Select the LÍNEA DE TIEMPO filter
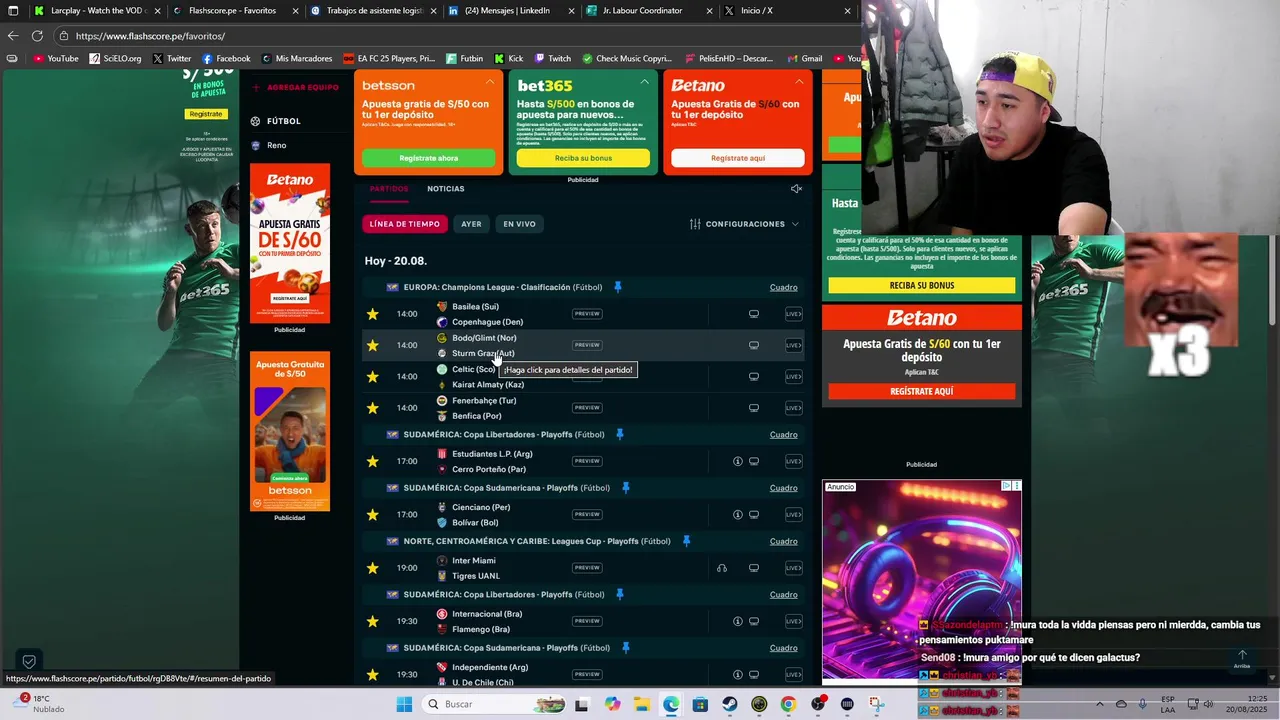The width and height of the screenshot is (1280, 720). tap(404, 224)
